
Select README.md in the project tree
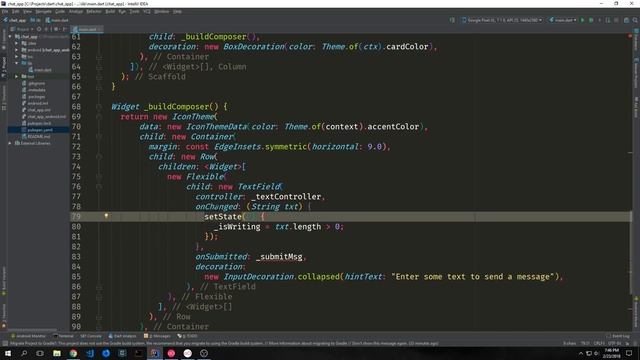[x=36, y=136]
